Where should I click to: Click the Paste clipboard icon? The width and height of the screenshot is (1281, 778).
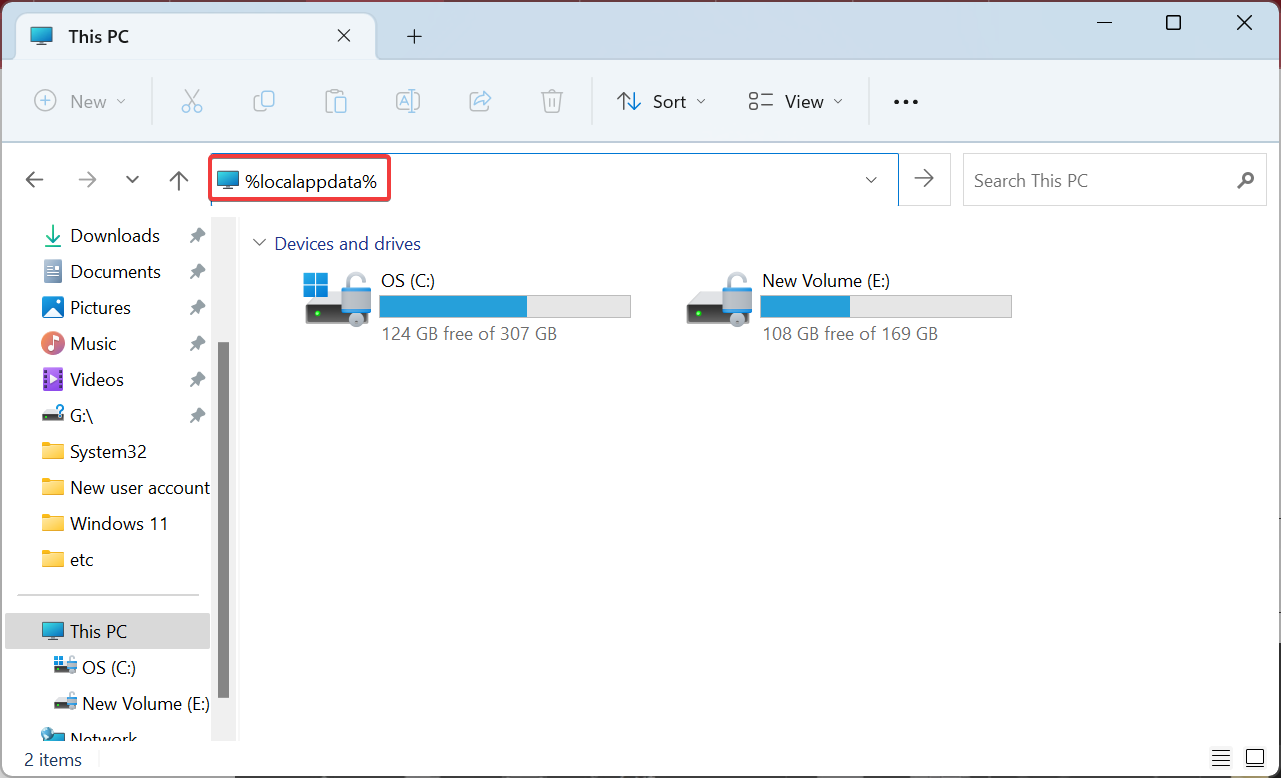coord(336,101)
